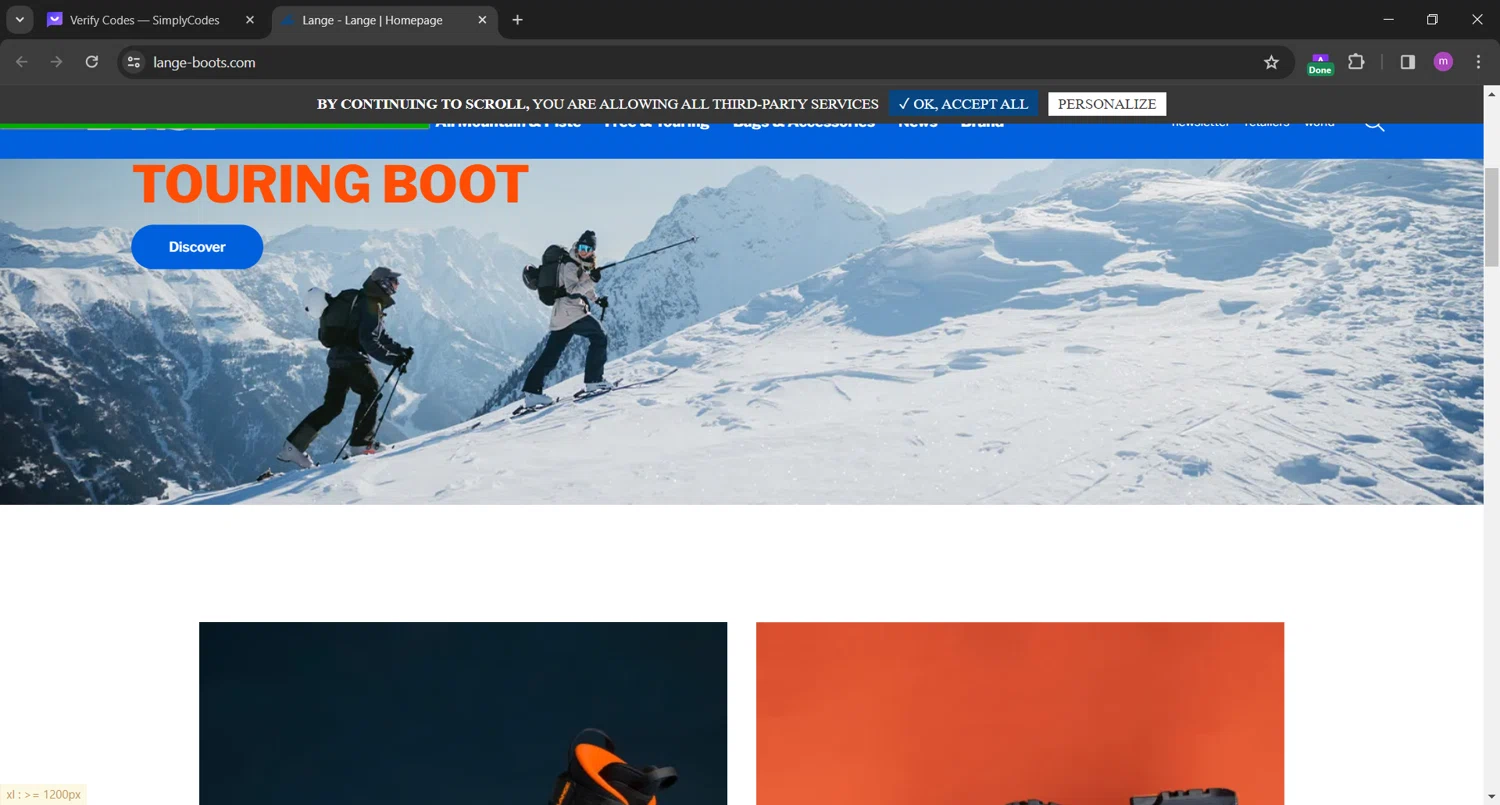Open the profile avatar icon
Viewport: 1500px width, 805px height.
pyautogui.click(x=1443, y=62)
